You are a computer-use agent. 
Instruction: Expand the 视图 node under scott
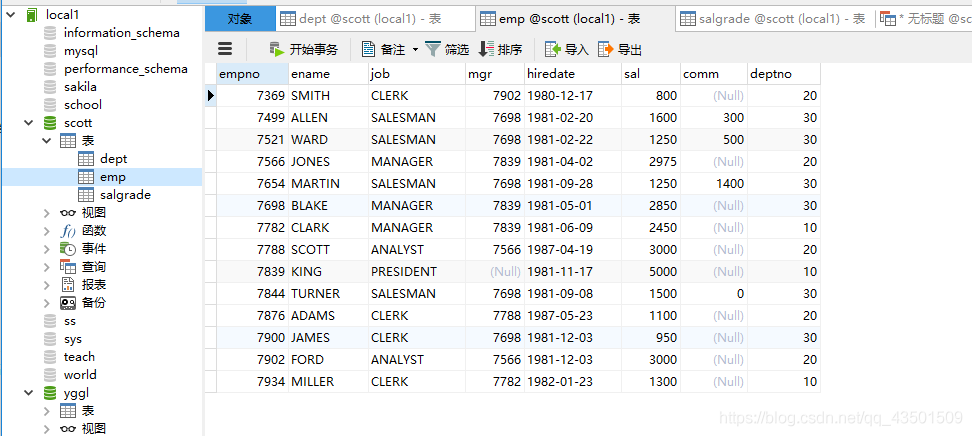tap(46, 213)
